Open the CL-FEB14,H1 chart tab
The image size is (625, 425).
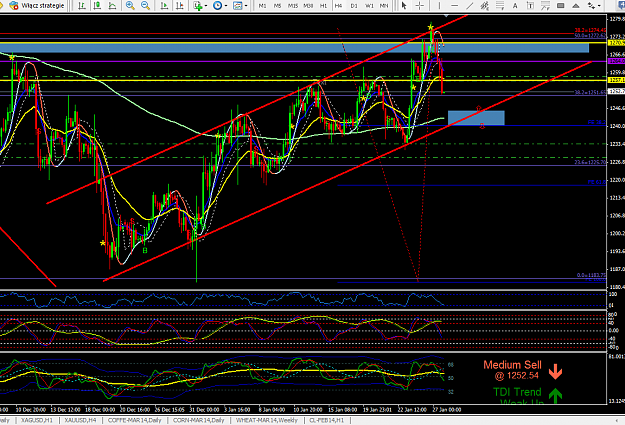[x=326, y=420]
